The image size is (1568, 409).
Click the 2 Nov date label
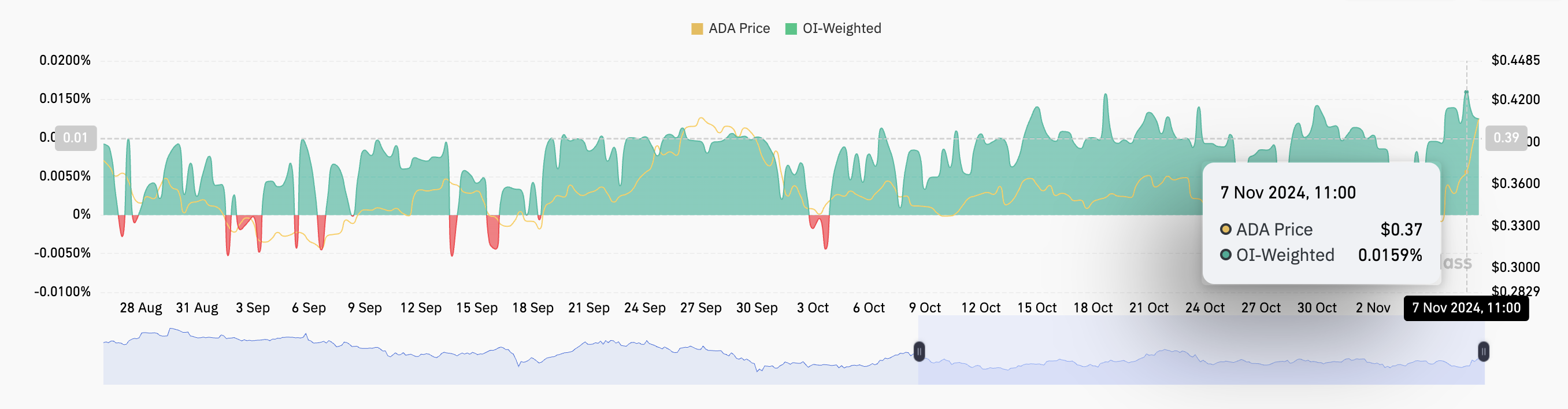click(1373, 308)
